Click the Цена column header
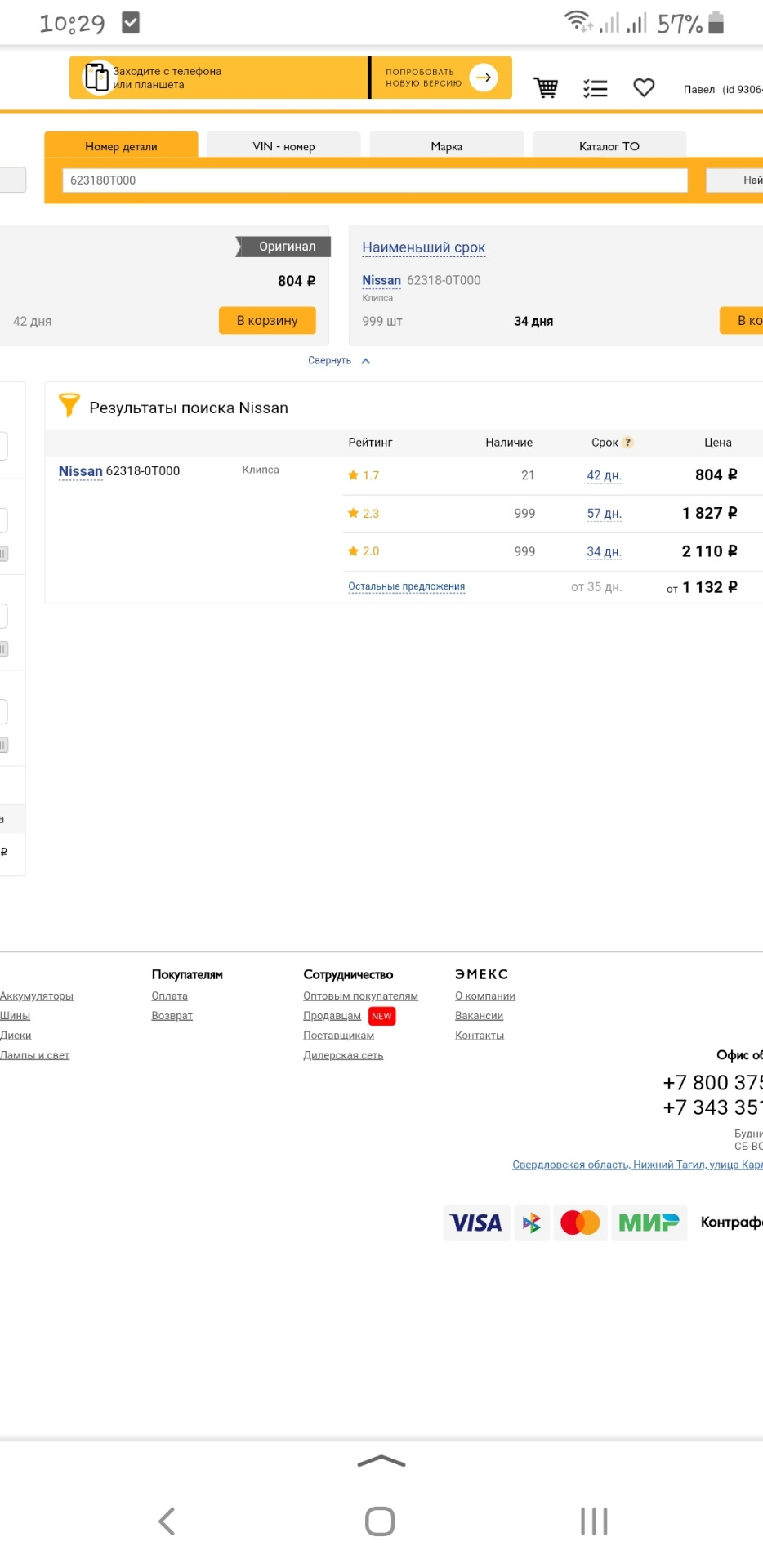 (718, 443)
